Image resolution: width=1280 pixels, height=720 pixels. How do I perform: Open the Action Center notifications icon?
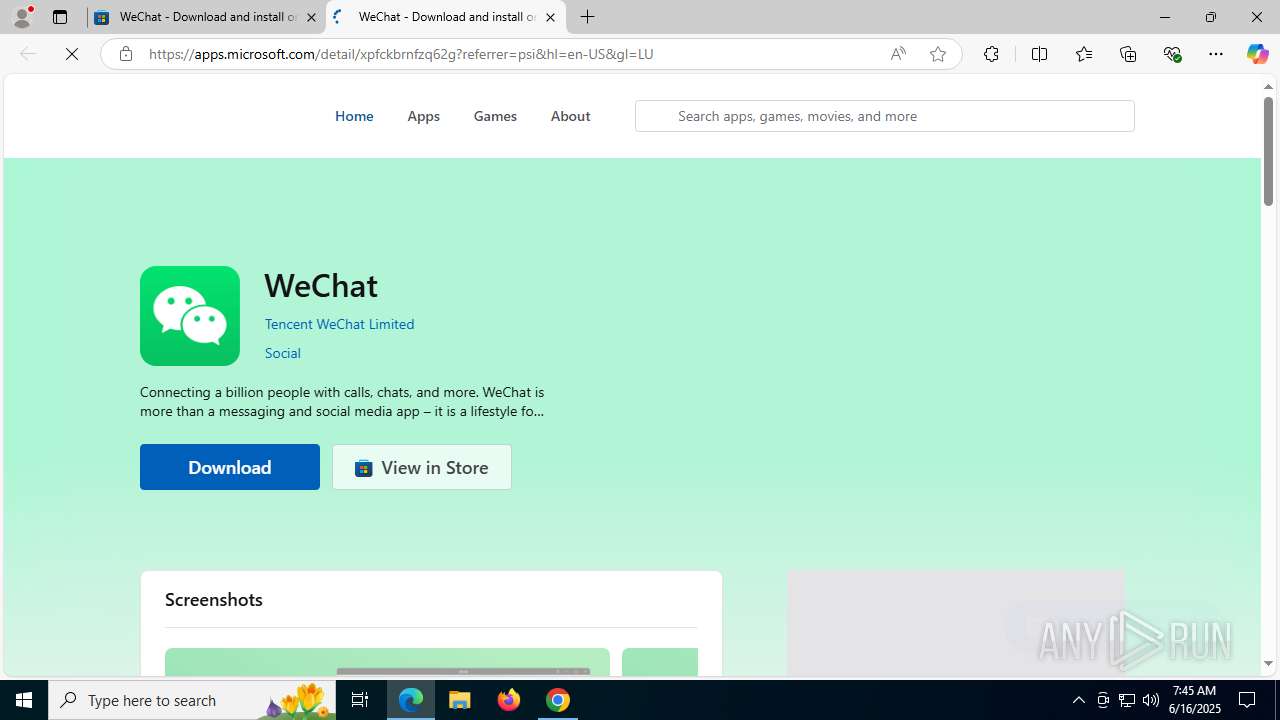[1247, 700]
